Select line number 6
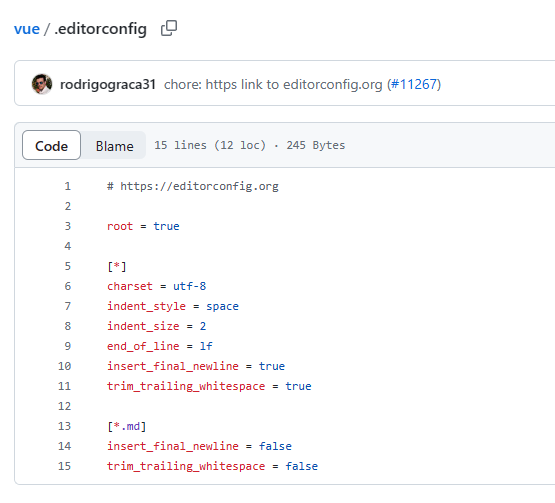The image size is (555, 503). tap(67, 286)
